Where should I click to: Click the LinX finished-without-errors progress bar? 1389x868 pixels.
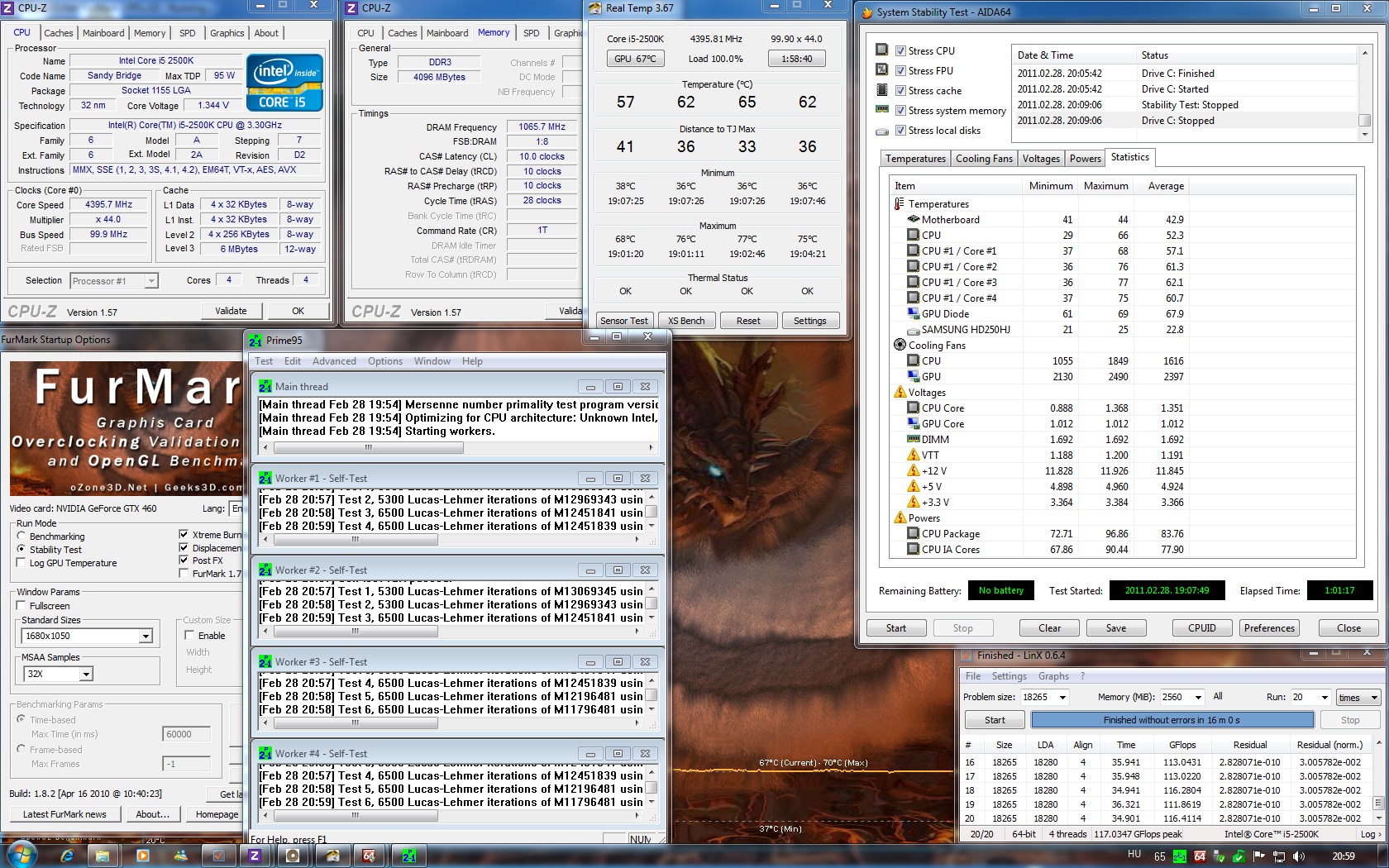[x=1171, y=720]
